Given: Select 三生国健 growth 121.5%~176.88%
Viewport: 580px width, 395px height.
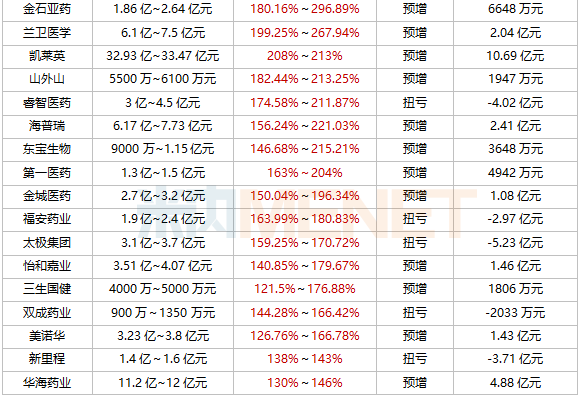Looking at the screenshot, I should [x=305, y=289].
